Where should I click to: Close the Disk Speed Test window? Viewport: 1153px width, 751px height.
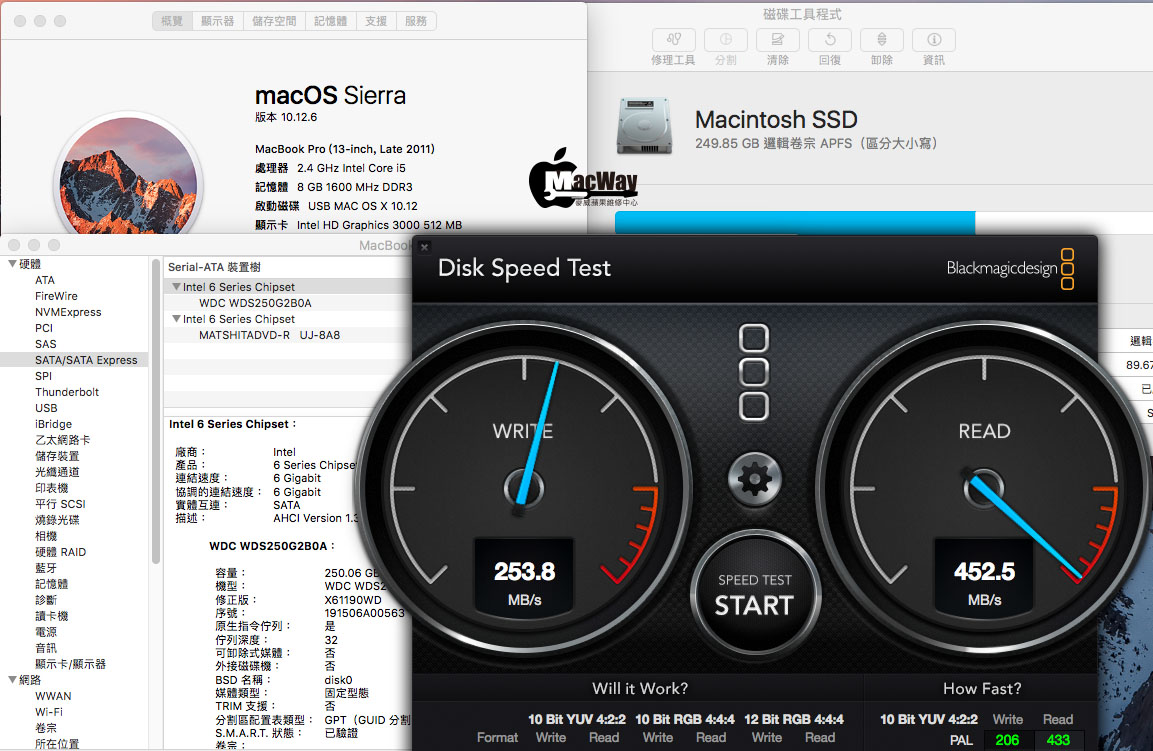424,247
